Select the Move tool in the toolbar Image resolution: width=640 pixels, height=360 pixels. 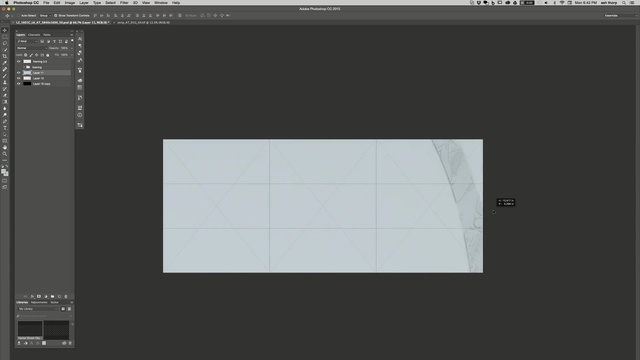pyautogui.click(x=5, y=30)
